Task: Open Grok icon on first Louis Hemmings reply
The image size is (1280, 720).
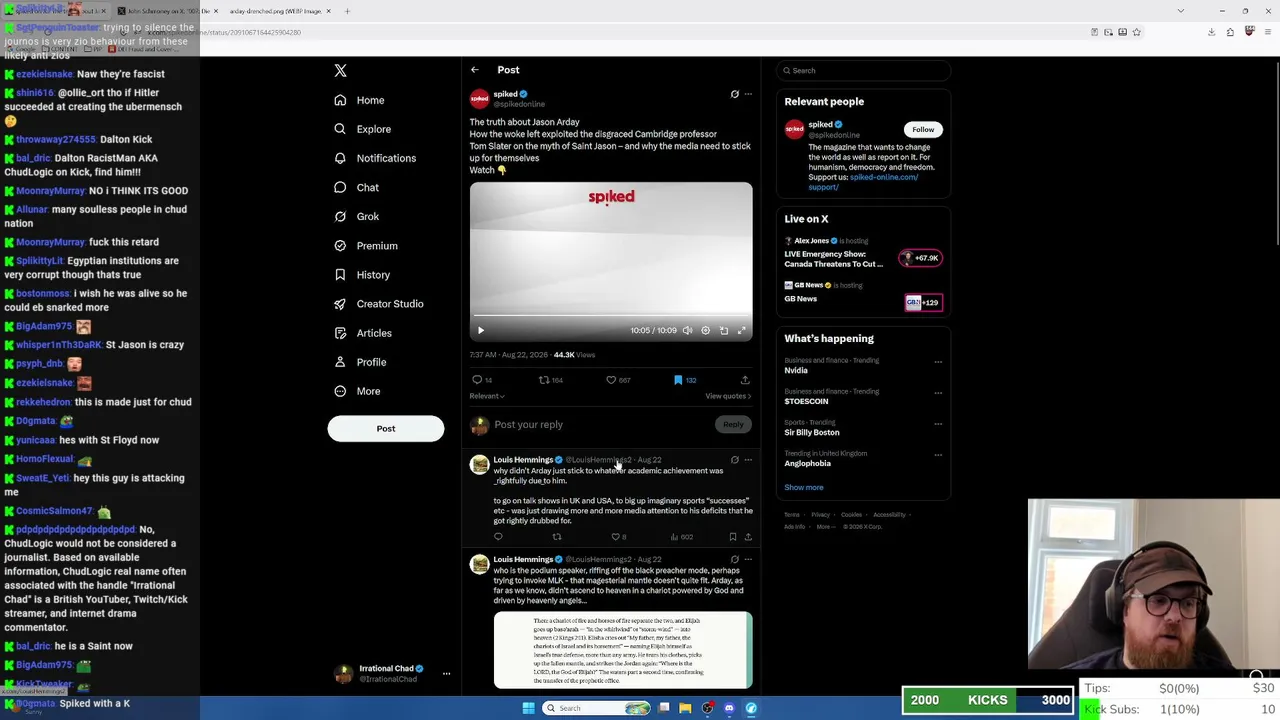Action: coord(735,460)
